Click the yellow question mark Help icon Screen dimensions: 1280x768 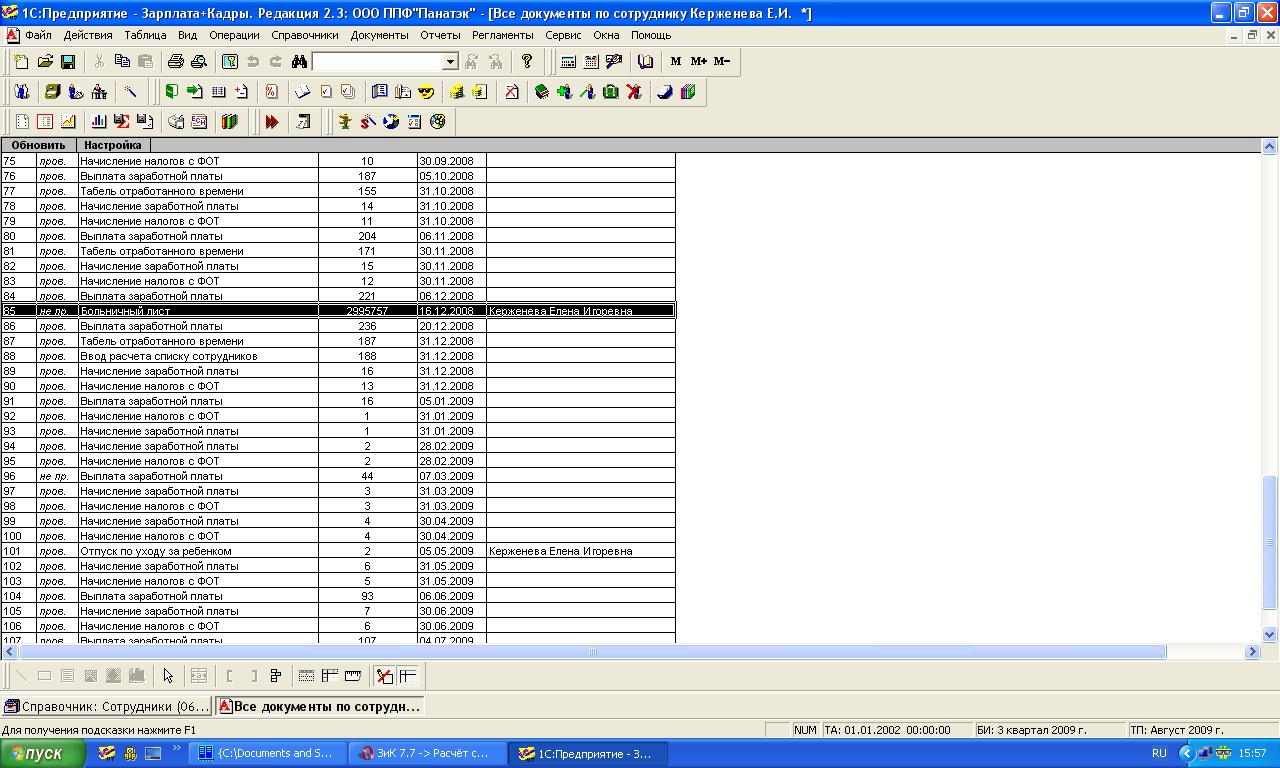pos(527,62)
